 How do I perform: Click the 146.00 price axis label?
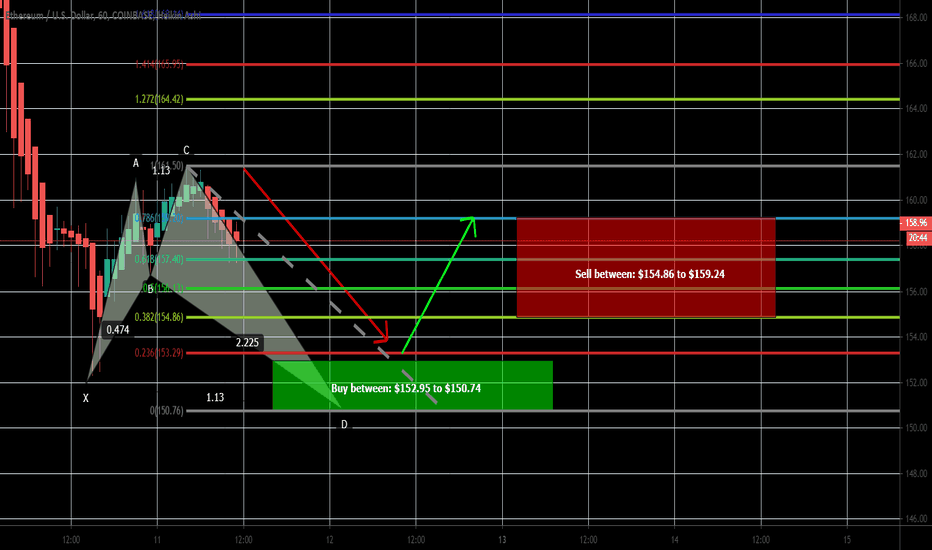pos(916,518)
